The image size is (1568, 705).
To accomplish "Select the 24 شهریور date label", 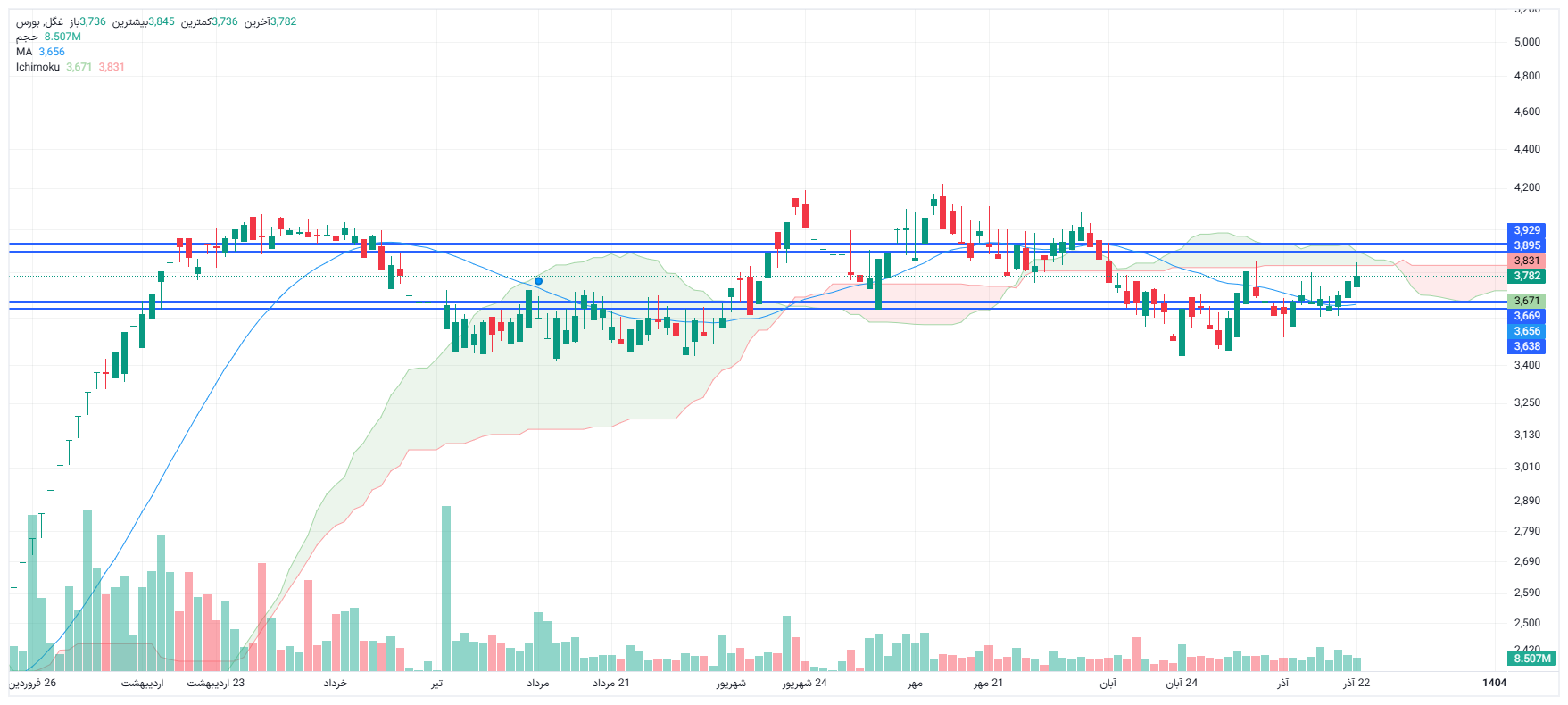I will tap(804, 683).
